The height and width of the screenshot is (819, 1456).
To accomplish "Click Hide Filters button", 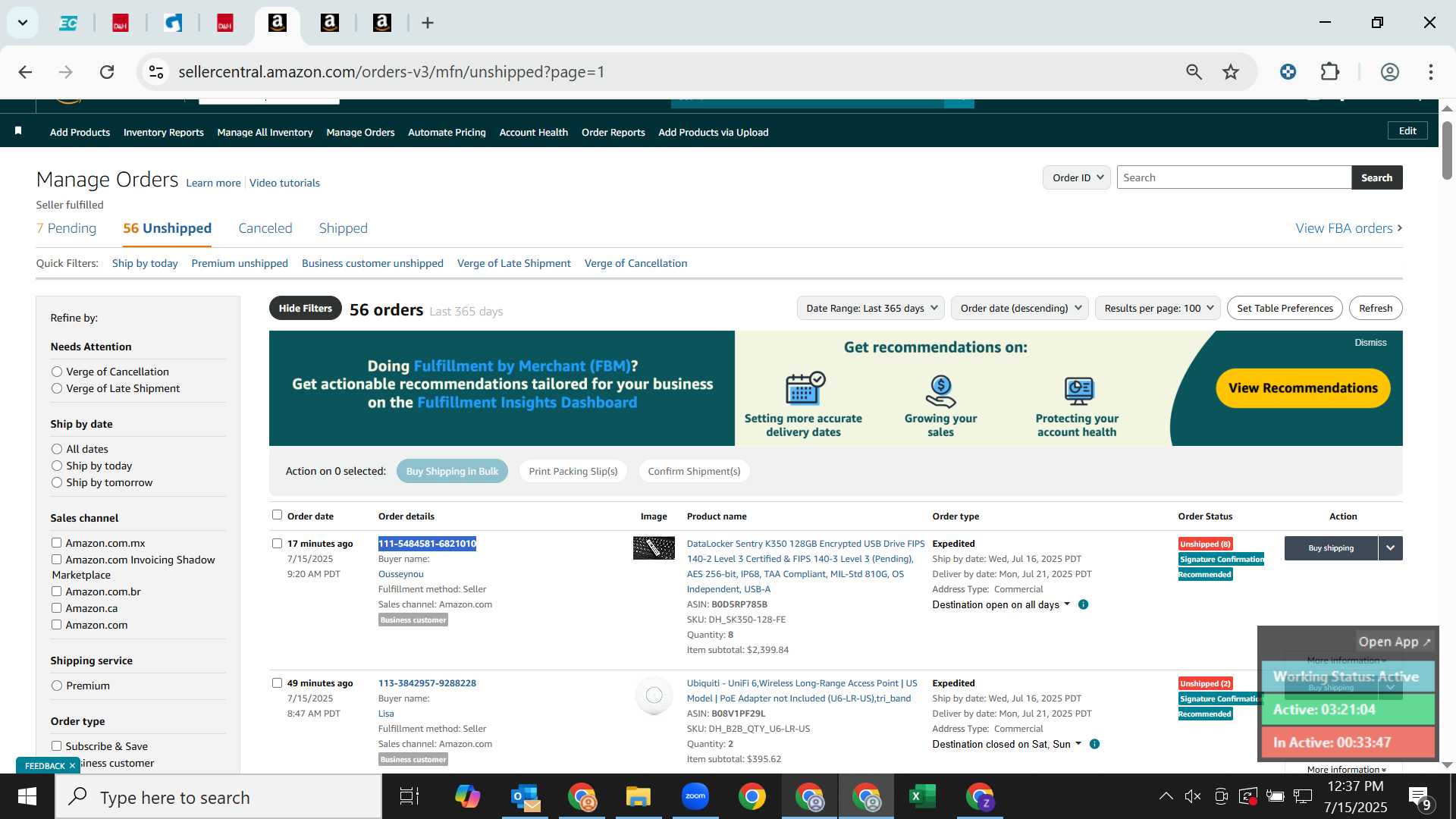I will click(x=305, y=308).
